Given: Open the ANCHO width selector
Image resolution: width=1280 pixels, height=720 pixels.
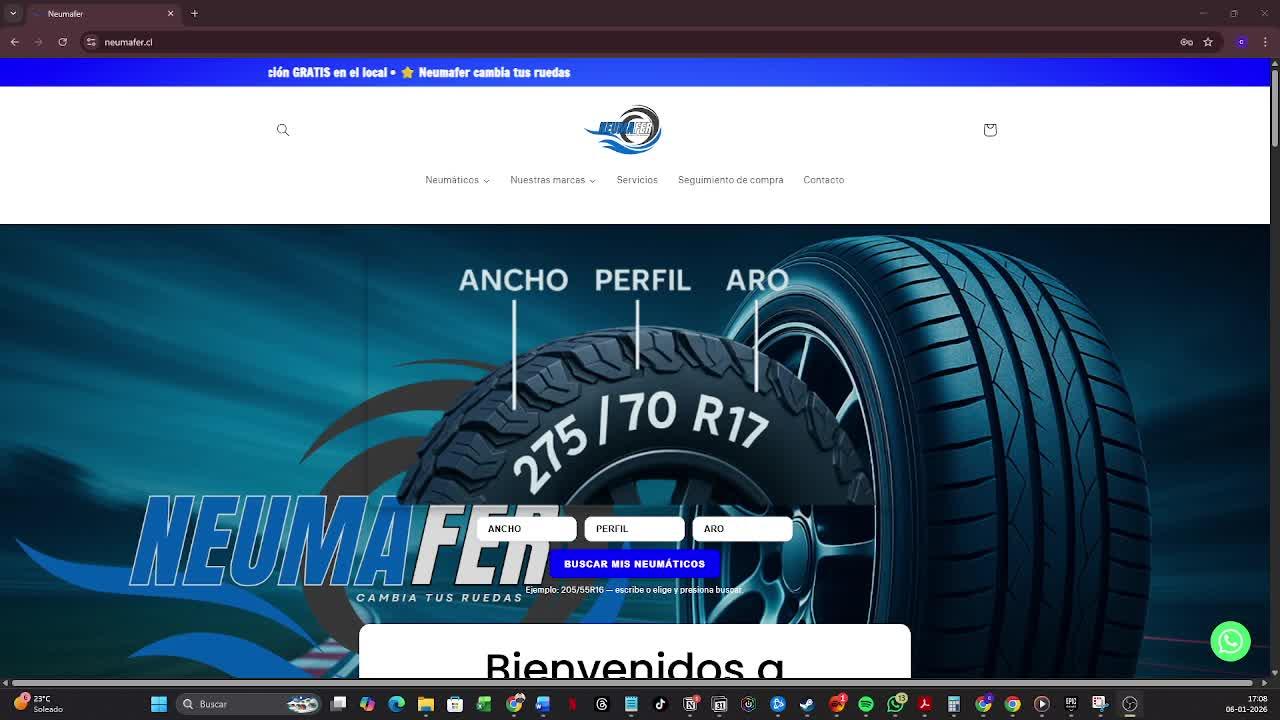Looking at the screenshot, I should click(x=526, y=529).
